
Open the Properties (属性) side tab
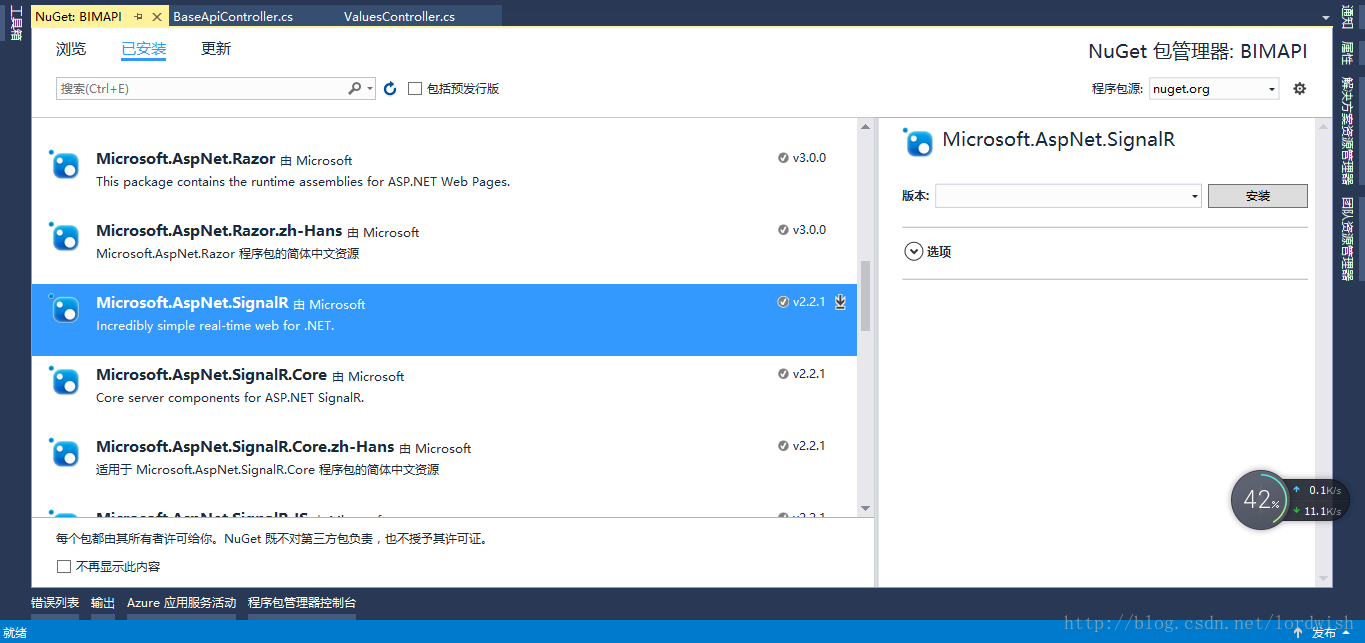click(x=1347, y=53)
